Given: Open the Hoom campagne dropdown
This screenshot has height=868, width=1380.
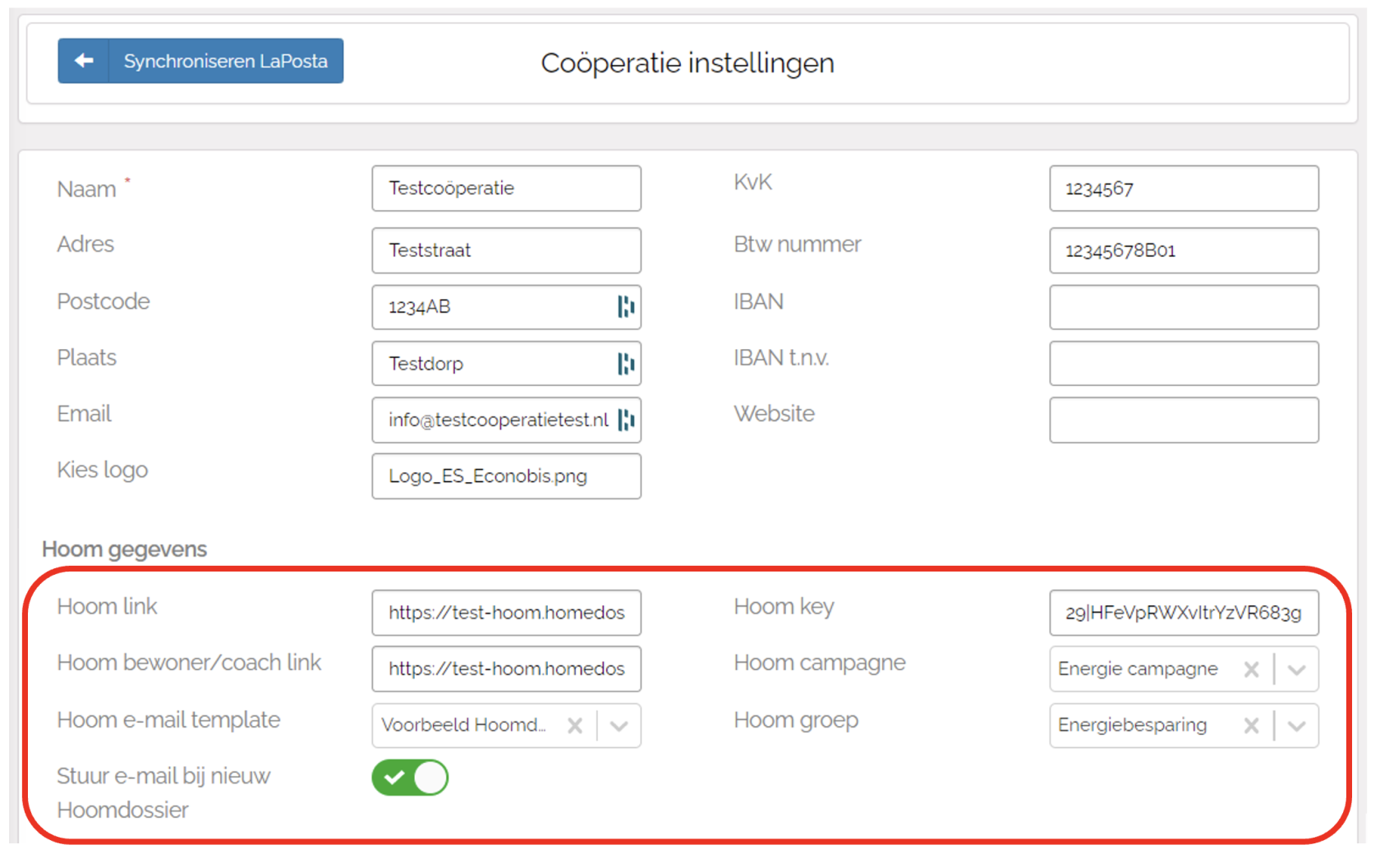Looking at the screenshot, I should (1296, 669).
